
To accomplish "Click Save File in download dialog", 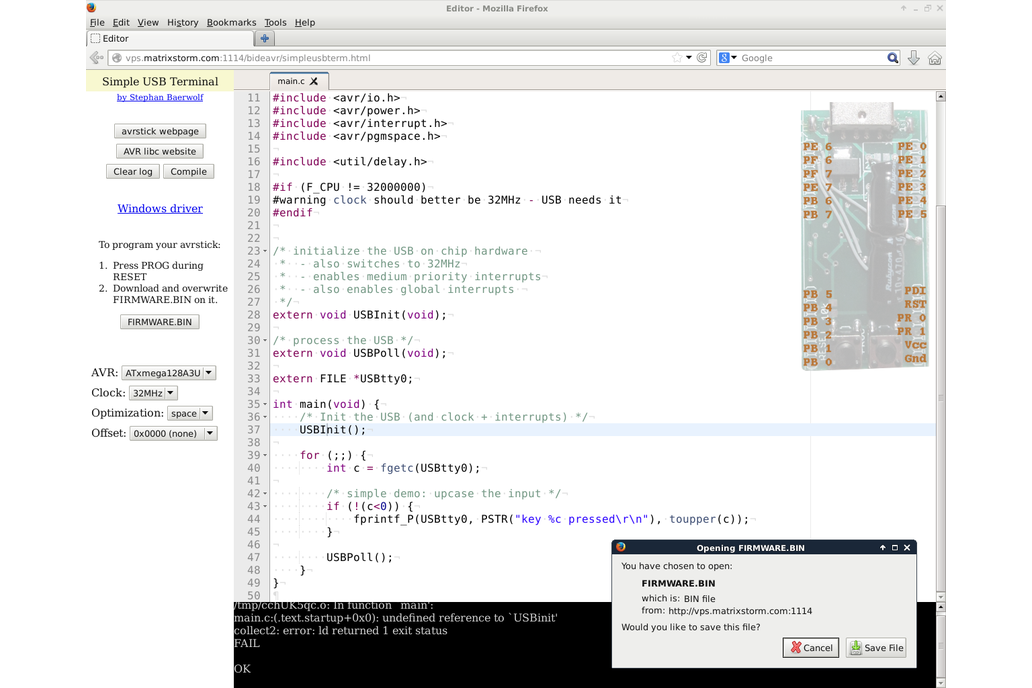I will tap(876, 648).
